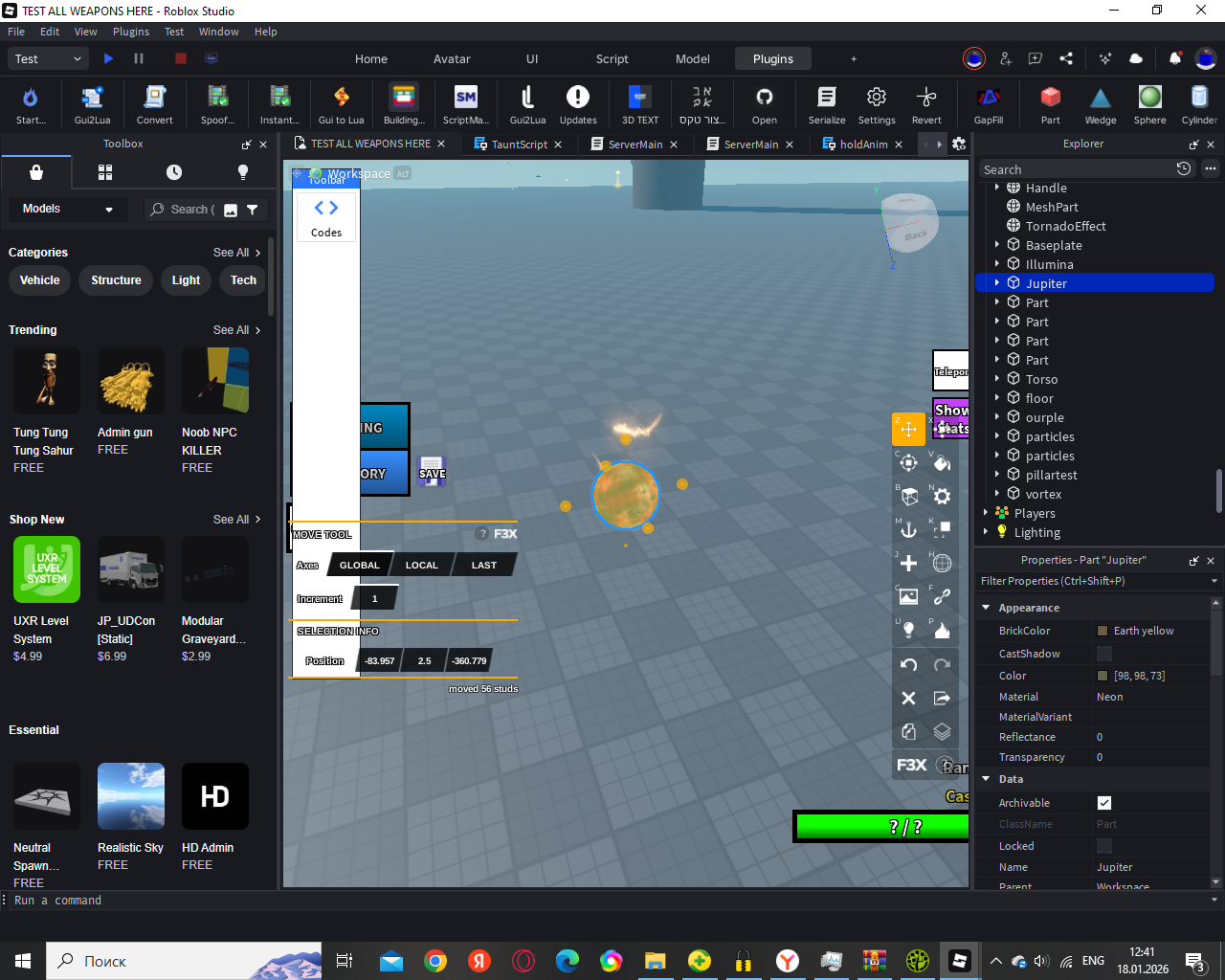Open the Gui to Lua plugin

[341, 104]
